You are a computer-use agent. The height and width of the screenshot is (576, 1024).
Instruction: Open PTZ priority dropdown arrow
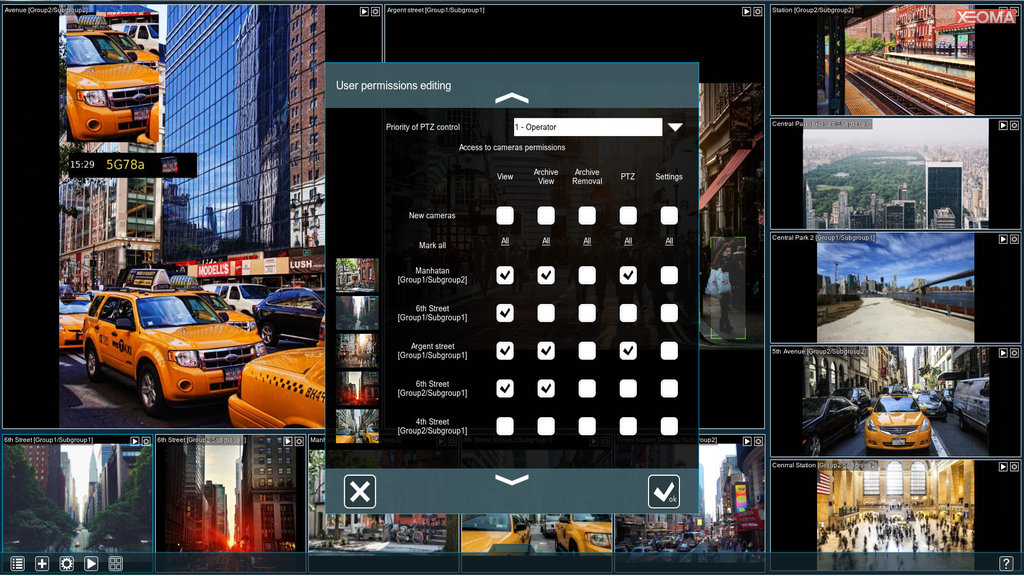coord(675,127)
